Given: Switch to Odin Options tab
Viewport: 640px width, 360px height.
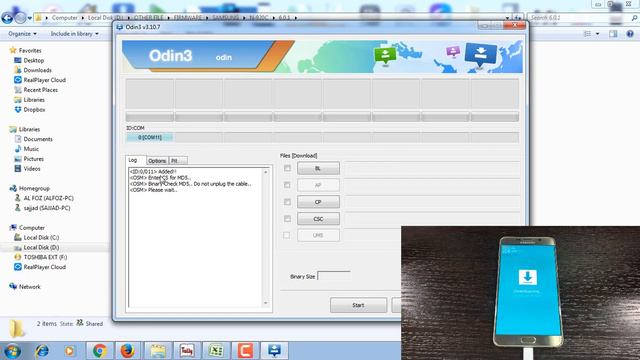Looking at the screenshot, I should [157, 161].
